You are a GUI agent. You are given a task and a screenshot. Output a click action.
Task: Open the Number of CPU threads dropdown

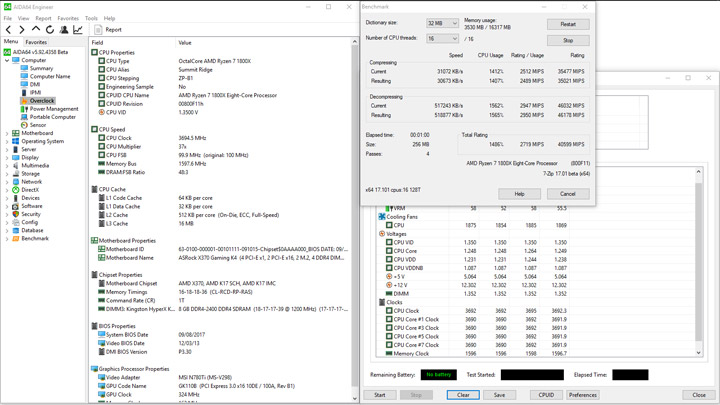(x=442, y=39)
